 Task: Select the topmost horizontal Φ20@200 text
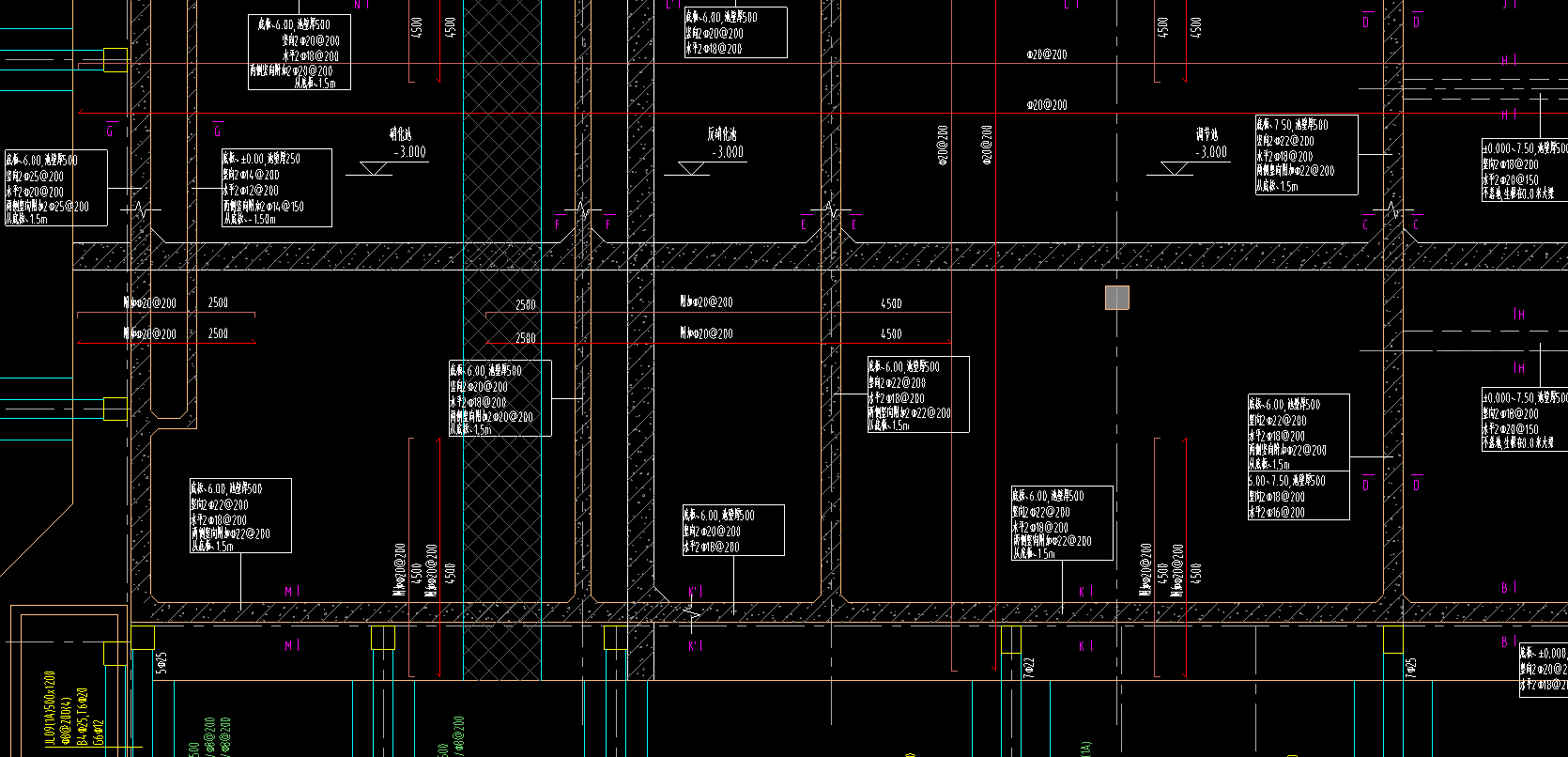[1046, 54]
